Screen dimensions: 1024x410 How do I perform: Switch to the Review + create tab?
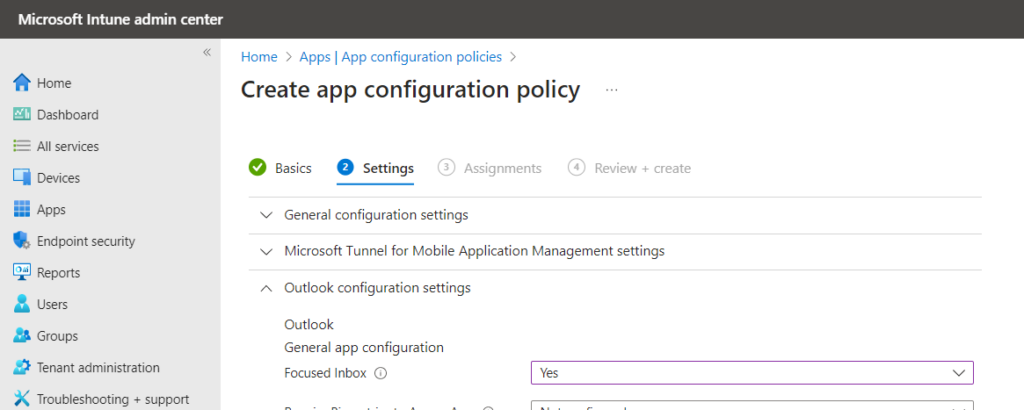(629, 168)
